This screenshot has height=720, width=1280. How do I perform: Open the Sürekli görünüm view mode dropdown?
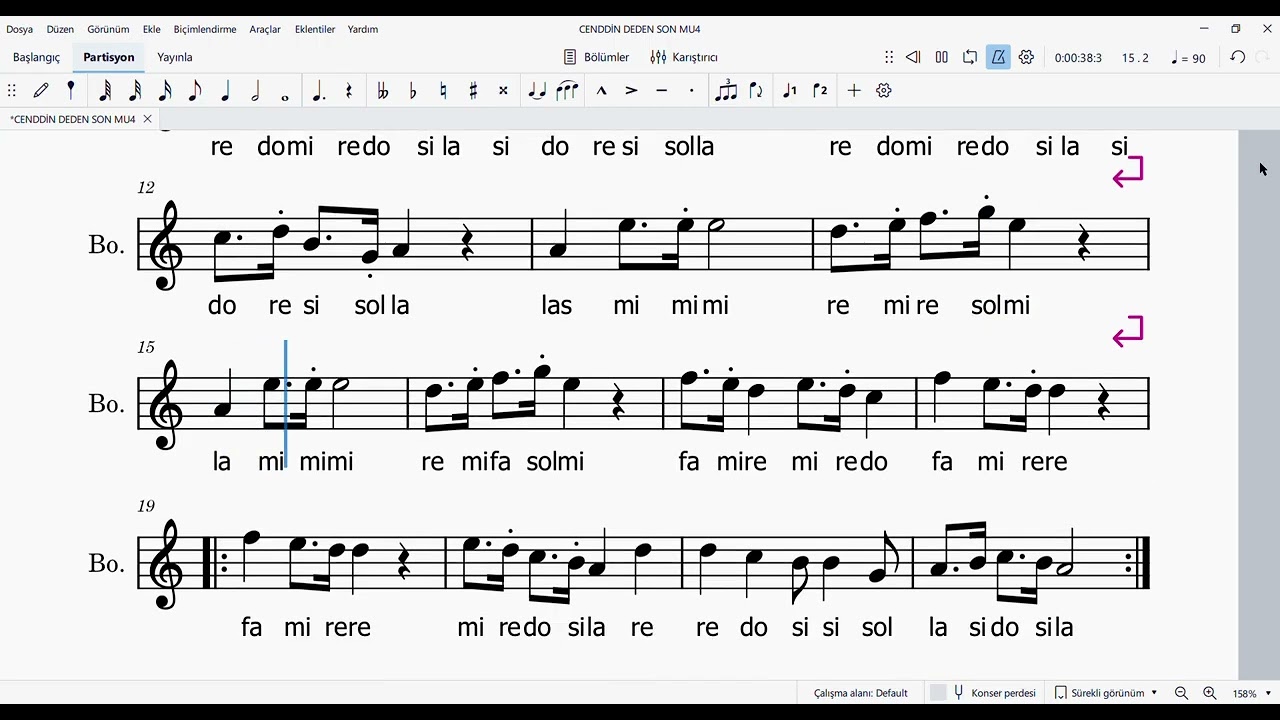[x=1107, y=693]
